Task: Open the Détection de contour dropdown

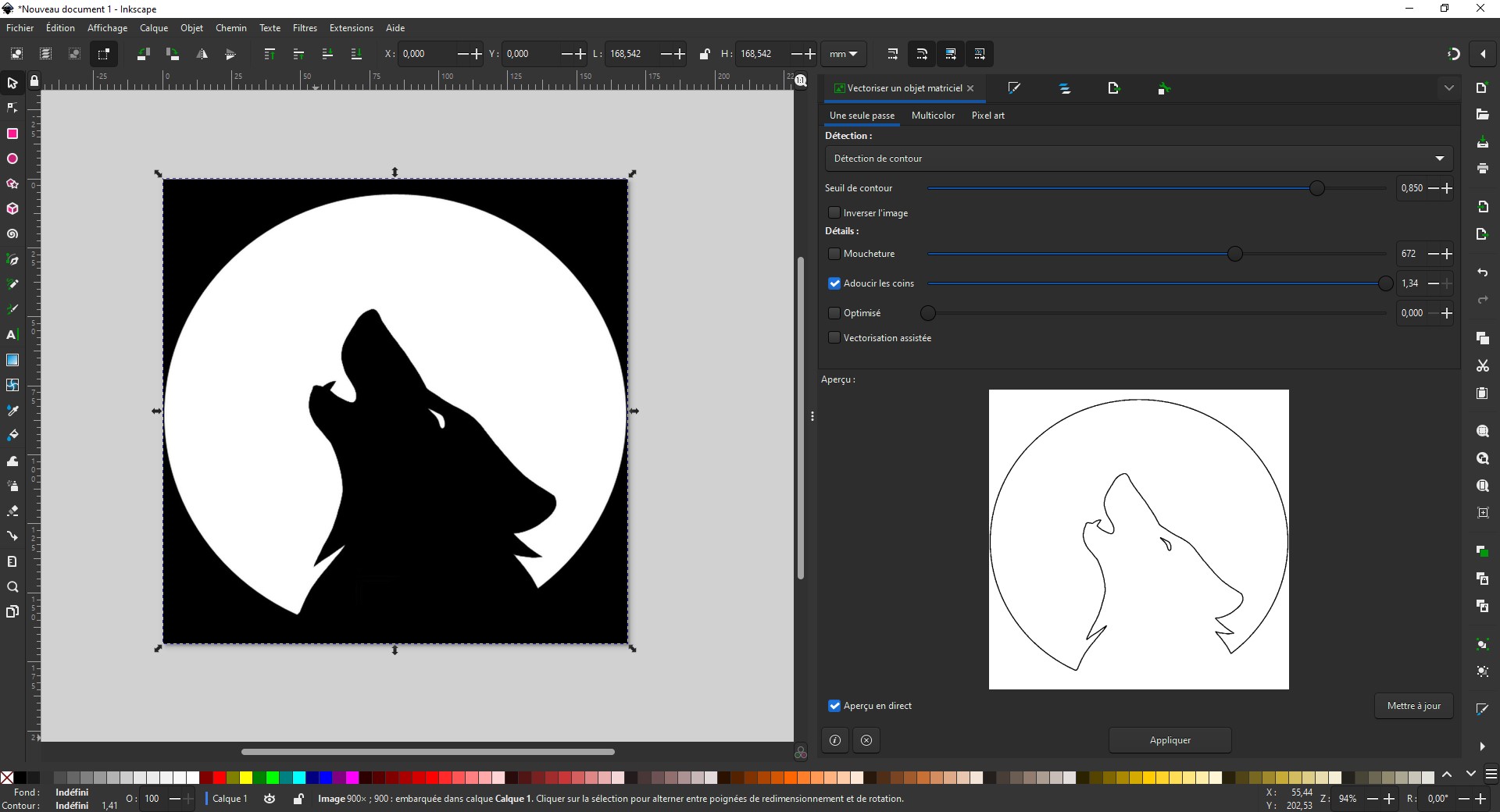Action: (1138, 158)
